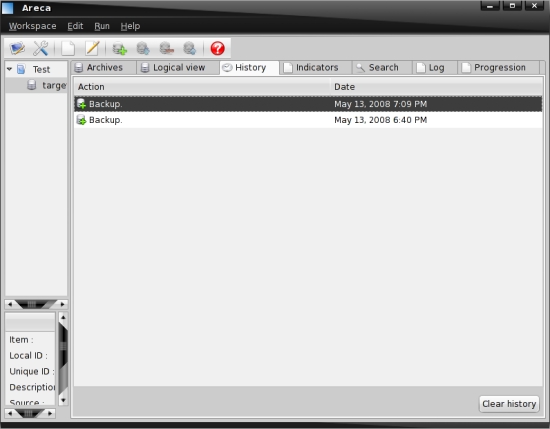Open the Workspace menu
Screen dimensions: 550x429
[x=32, y=26]
